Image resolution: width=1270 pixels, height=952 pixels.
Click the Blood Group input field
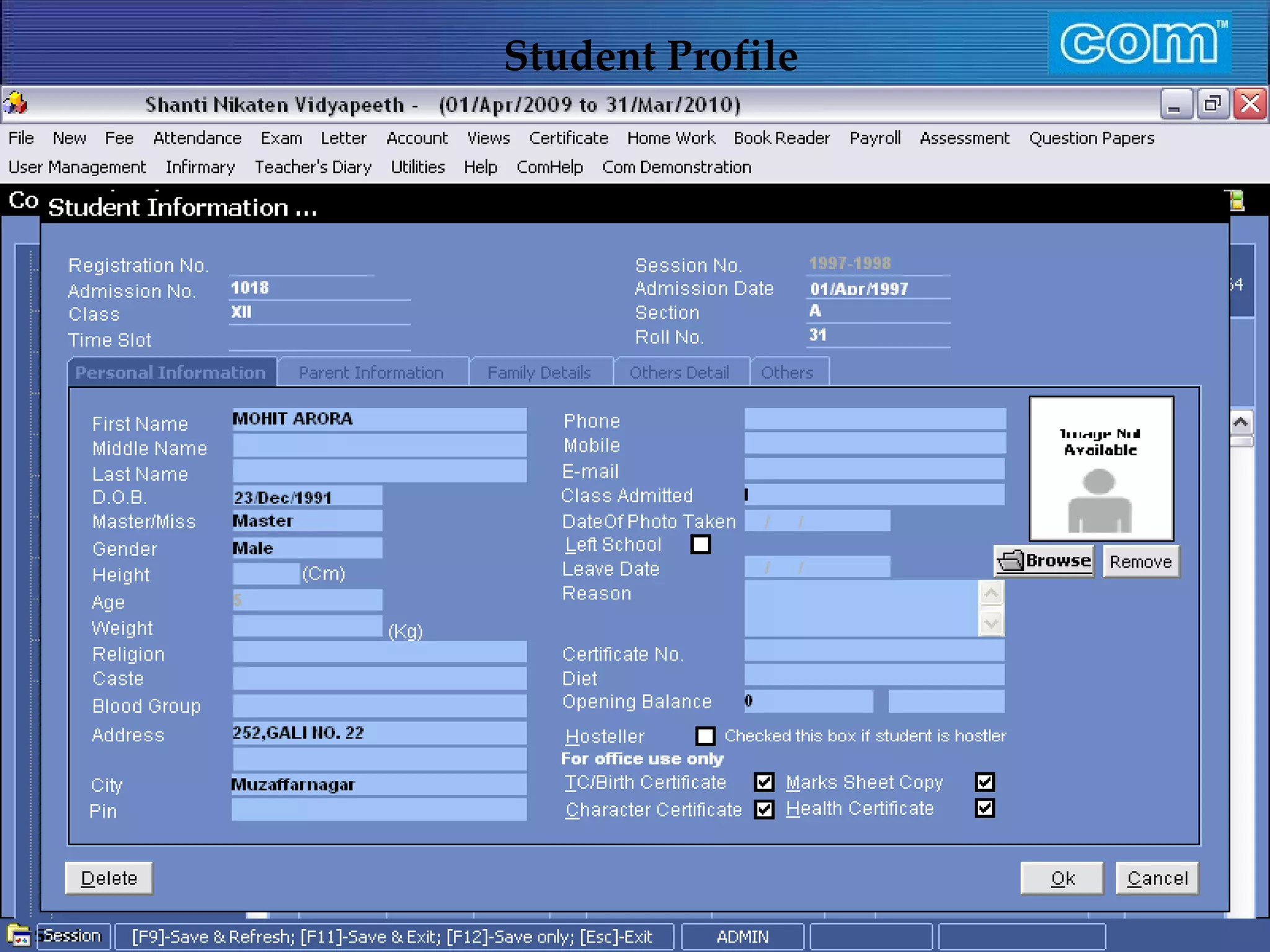click(x=380, y=705)
